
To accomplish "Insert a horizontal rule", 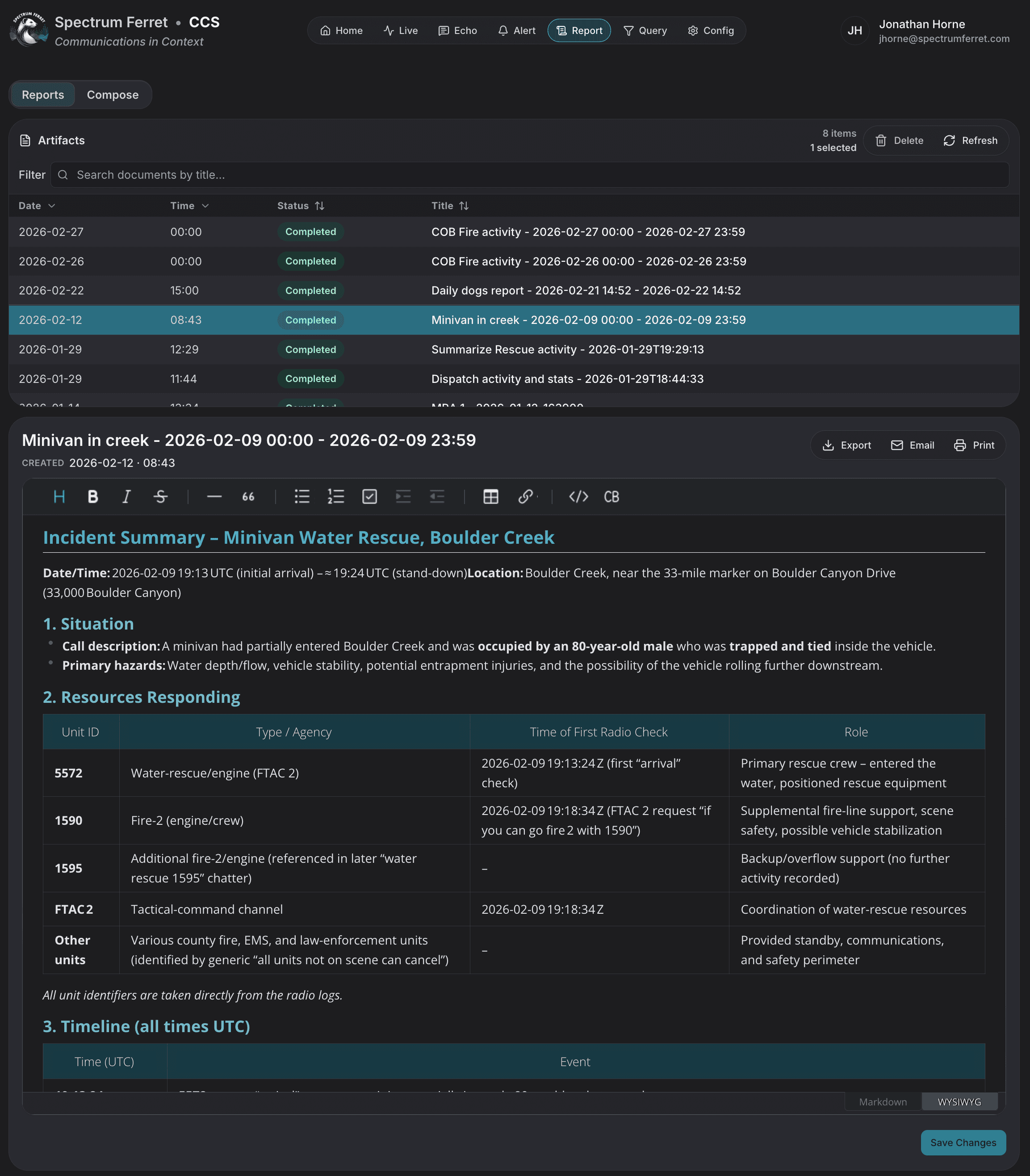I will tap(213, 497).
